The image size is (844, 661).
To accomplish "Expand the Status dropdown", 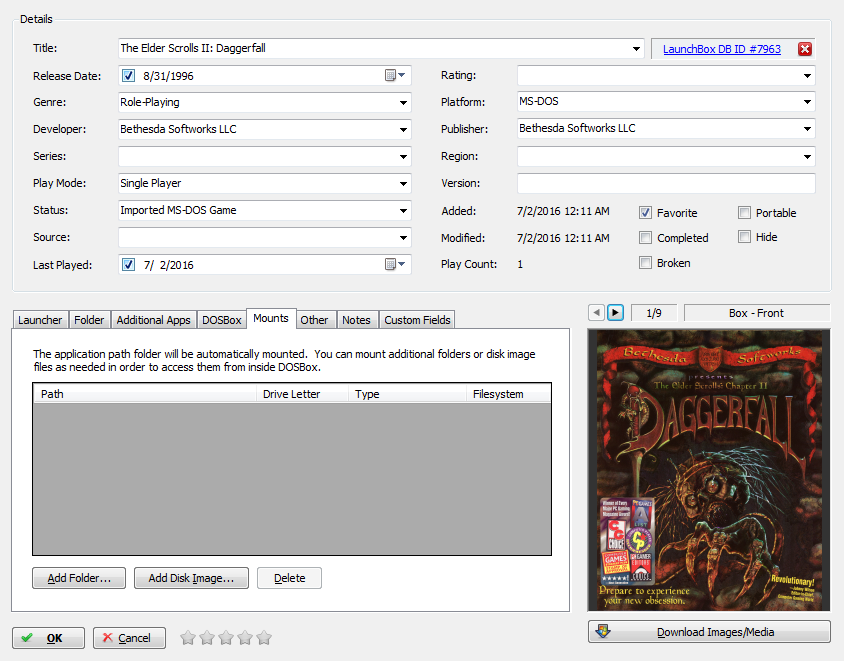I will coord(403,210).
